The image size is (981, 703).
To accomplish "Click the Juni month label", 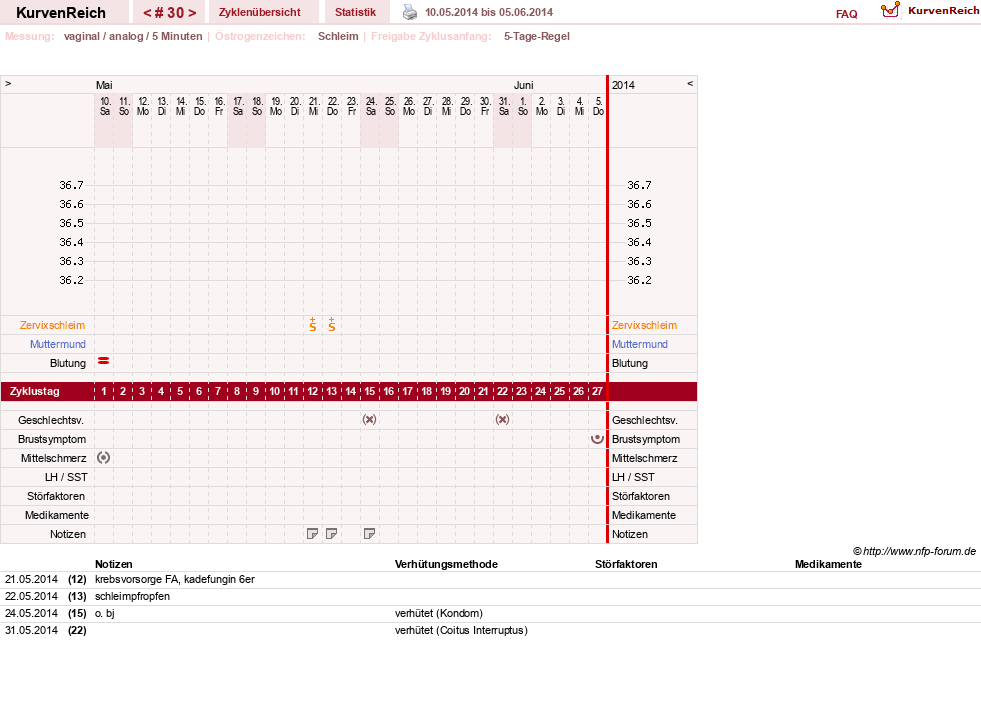I will 524,85.
